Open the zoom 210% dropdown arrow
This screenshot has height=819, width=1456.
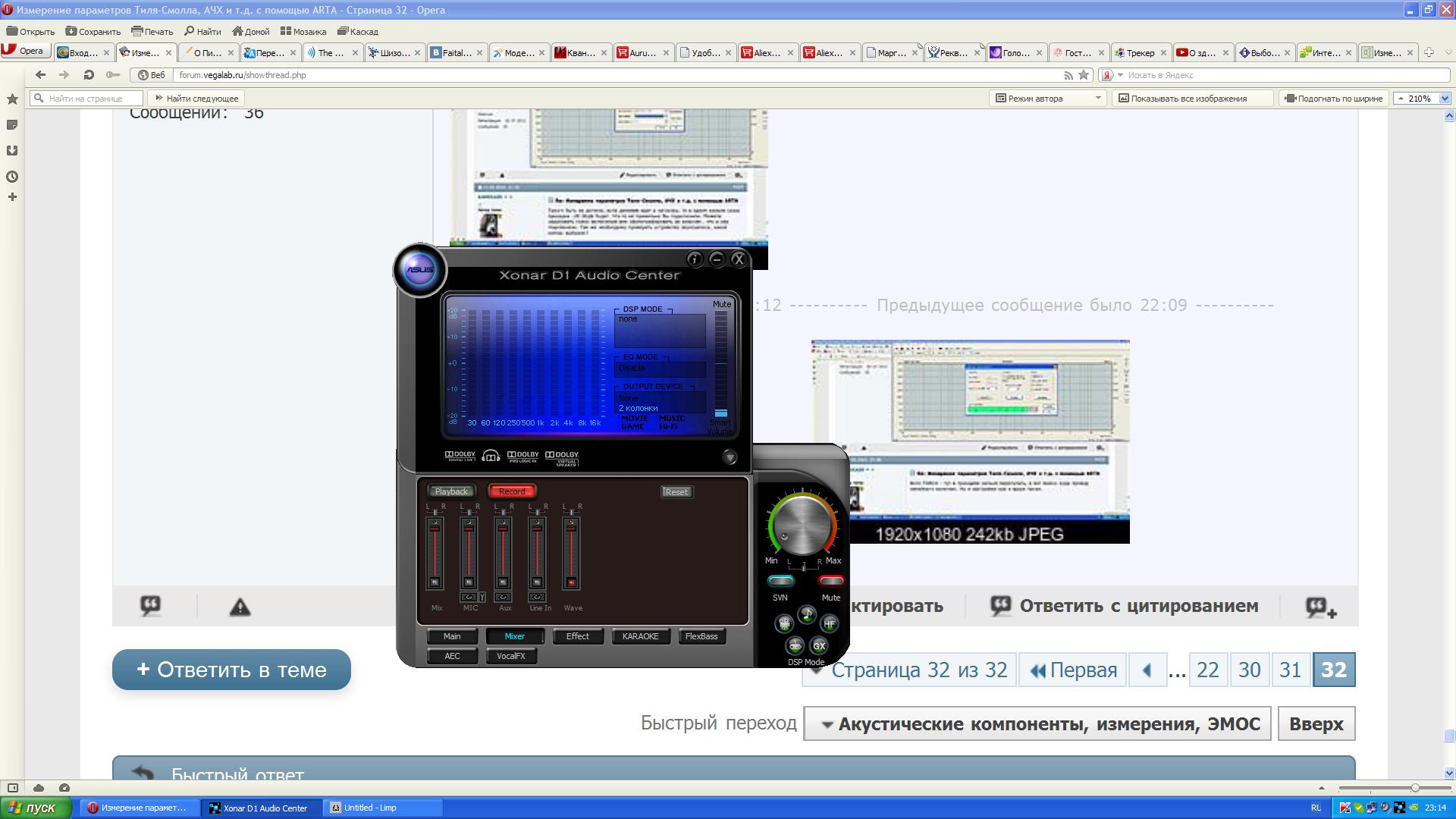coord(1445,99)
